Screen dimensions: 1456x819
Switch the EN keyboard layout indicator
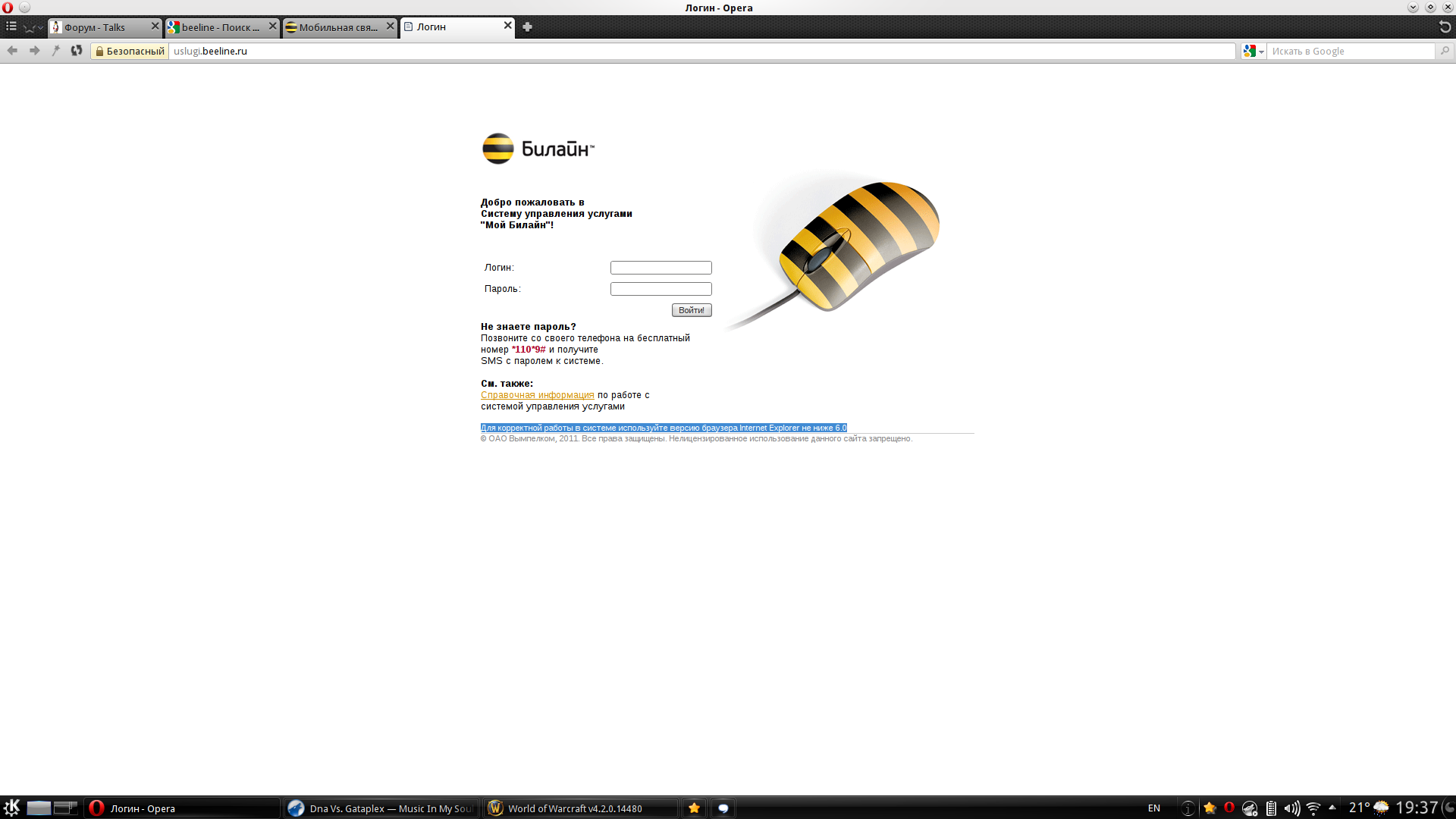coord(1154,808)
